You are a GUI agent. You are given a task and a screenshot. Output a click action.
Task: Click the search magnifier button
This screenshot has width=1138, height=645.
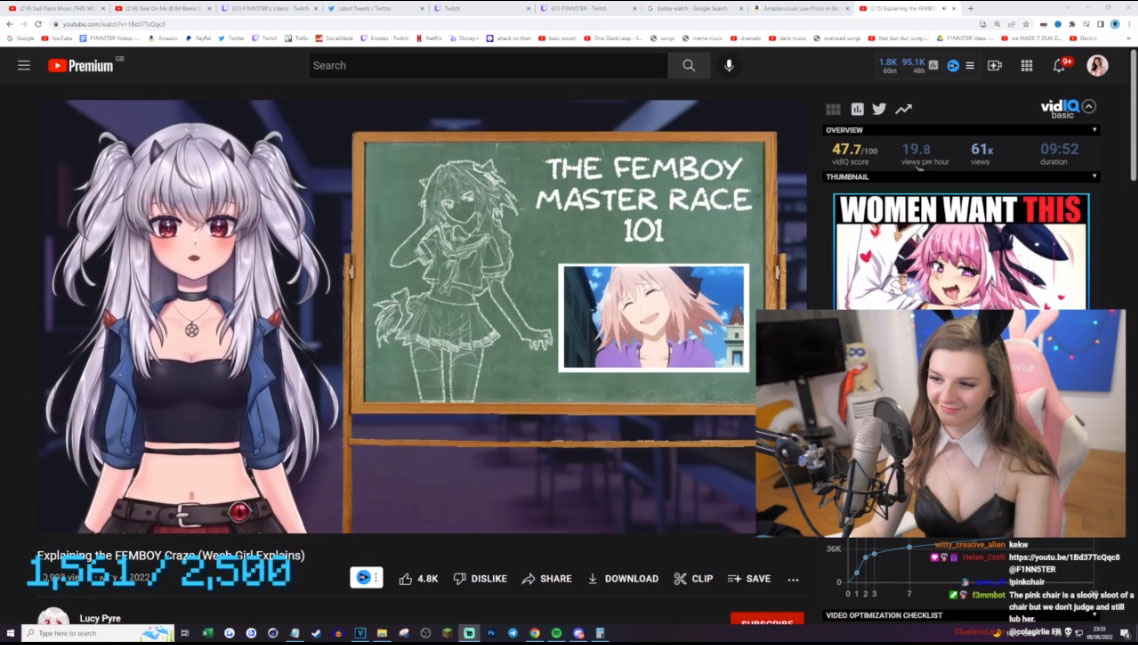point(689,65)
